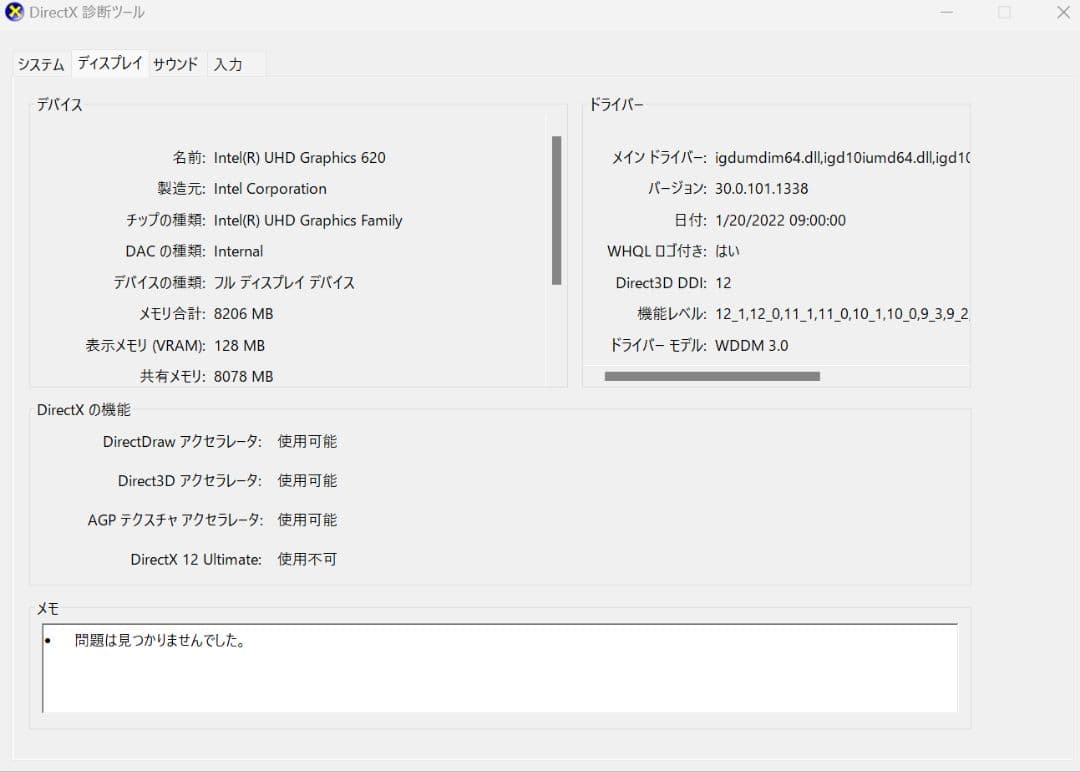Click the 使用不可 status for DirectX 12 Ultimate
The image size is (1080, 772).
(x=307, y=559)
